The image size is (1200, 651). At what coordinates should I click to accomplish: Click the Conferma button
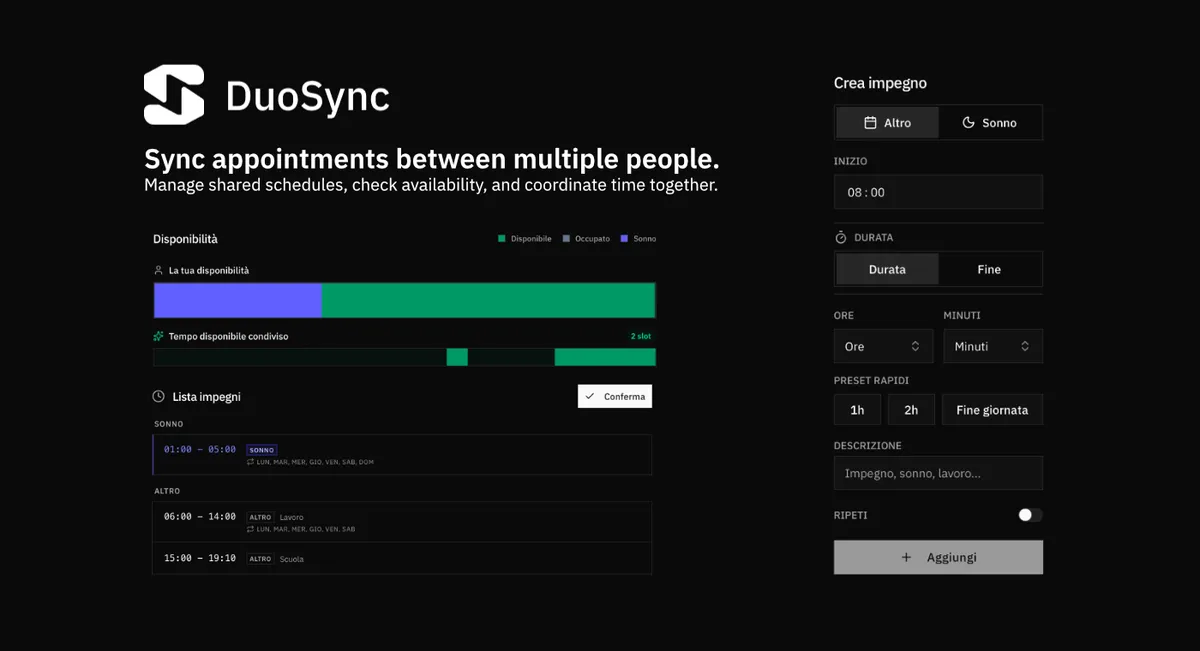[614, 396]
